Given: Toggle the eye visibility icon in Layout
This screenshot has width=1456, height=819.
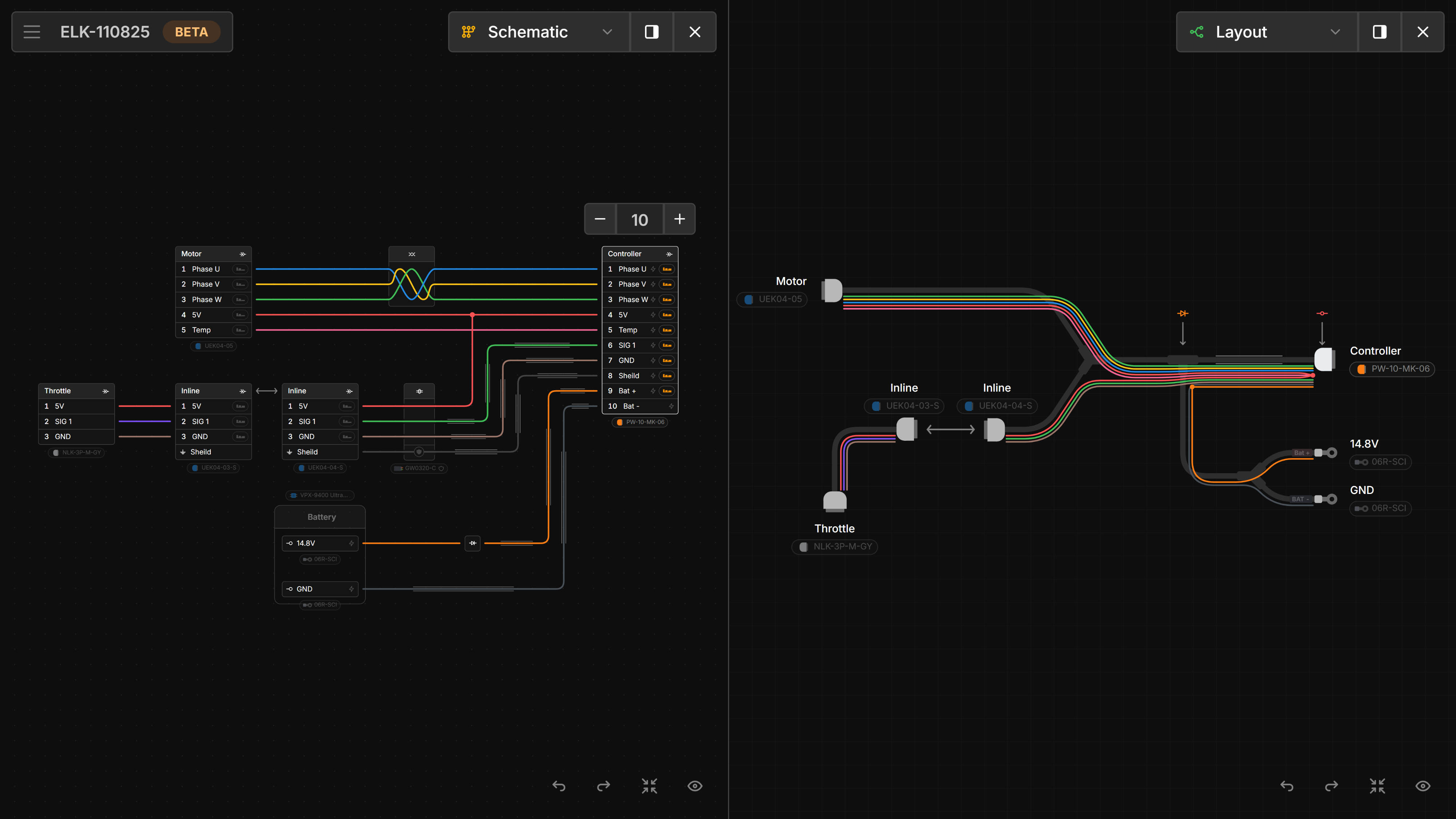Looking at the screenshot, I should click(x=1423, y=786).
